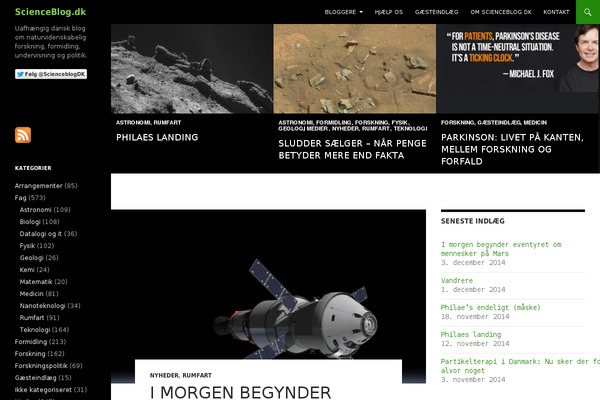Open Forskning sidebar category

coord(30,354)
